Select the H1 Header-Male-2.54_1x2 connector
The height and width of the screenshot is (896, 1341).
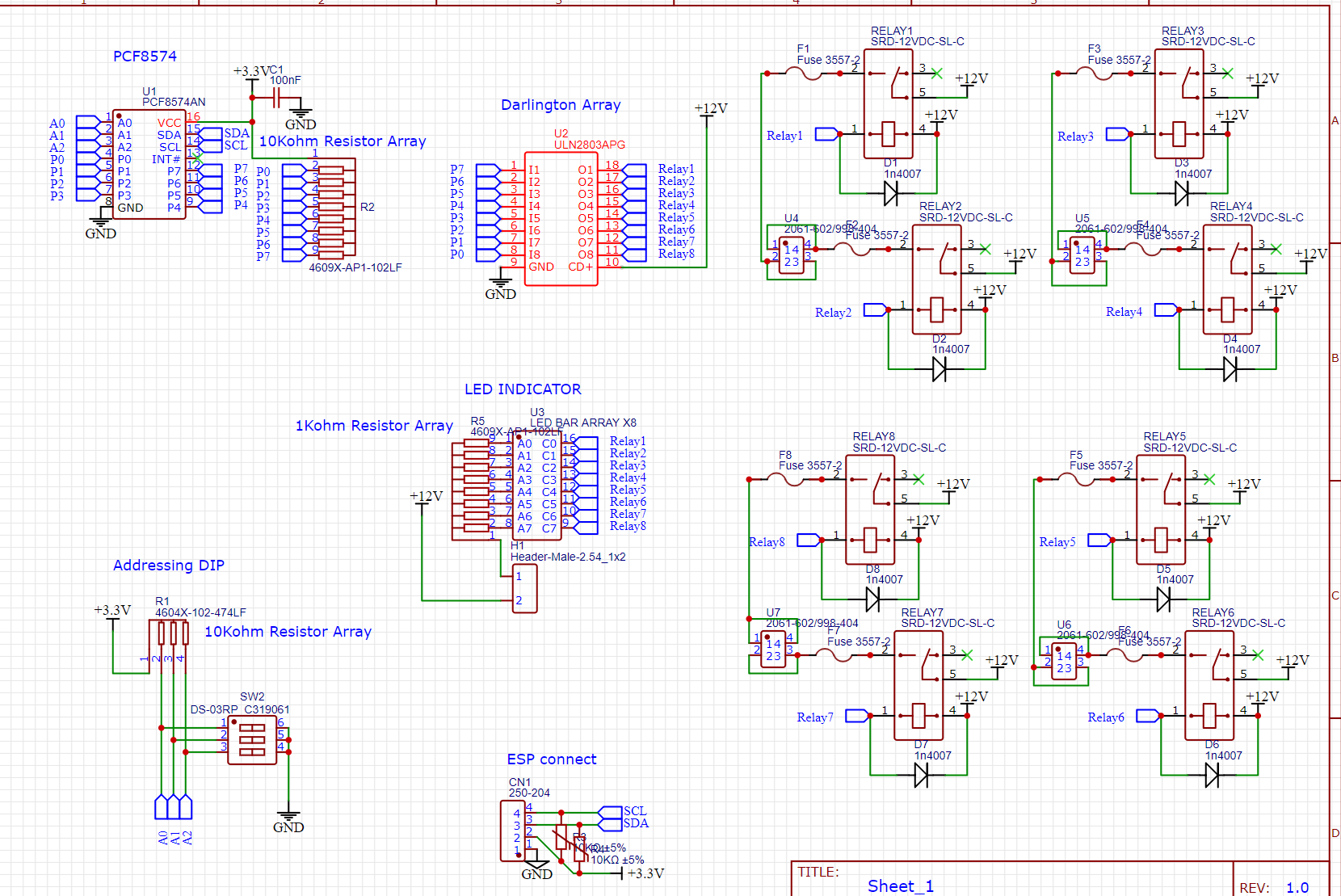(x=524, y=588)
